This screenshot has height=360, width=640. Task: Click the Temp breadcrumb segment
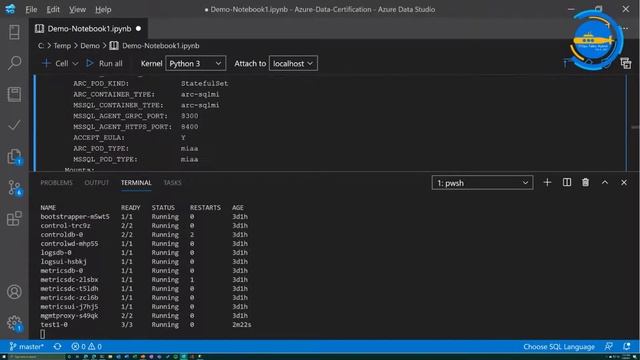(x=62, y=46)
